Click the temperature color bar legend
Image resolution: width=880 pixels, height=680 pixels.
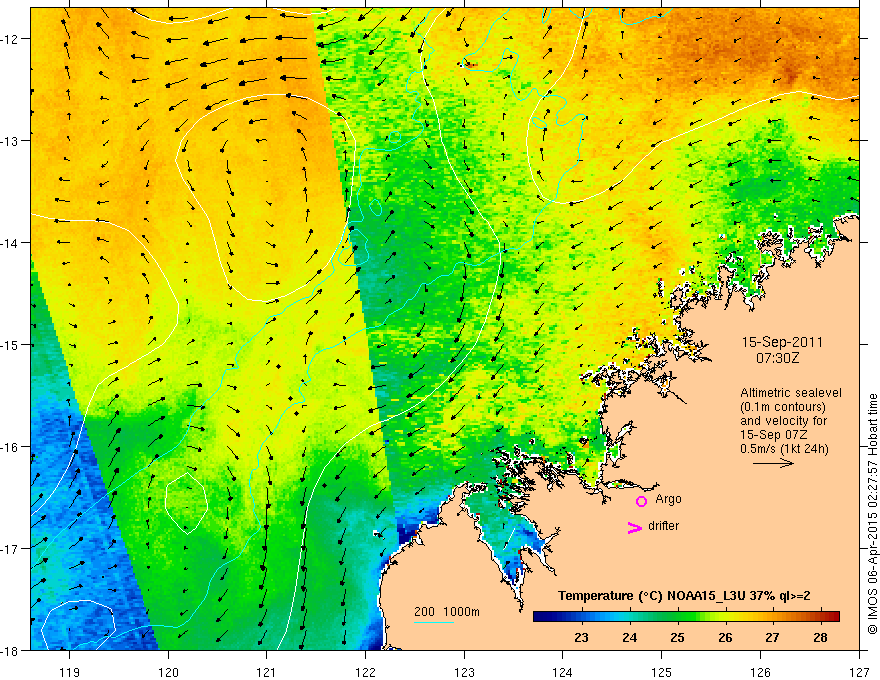pos(686,616)
